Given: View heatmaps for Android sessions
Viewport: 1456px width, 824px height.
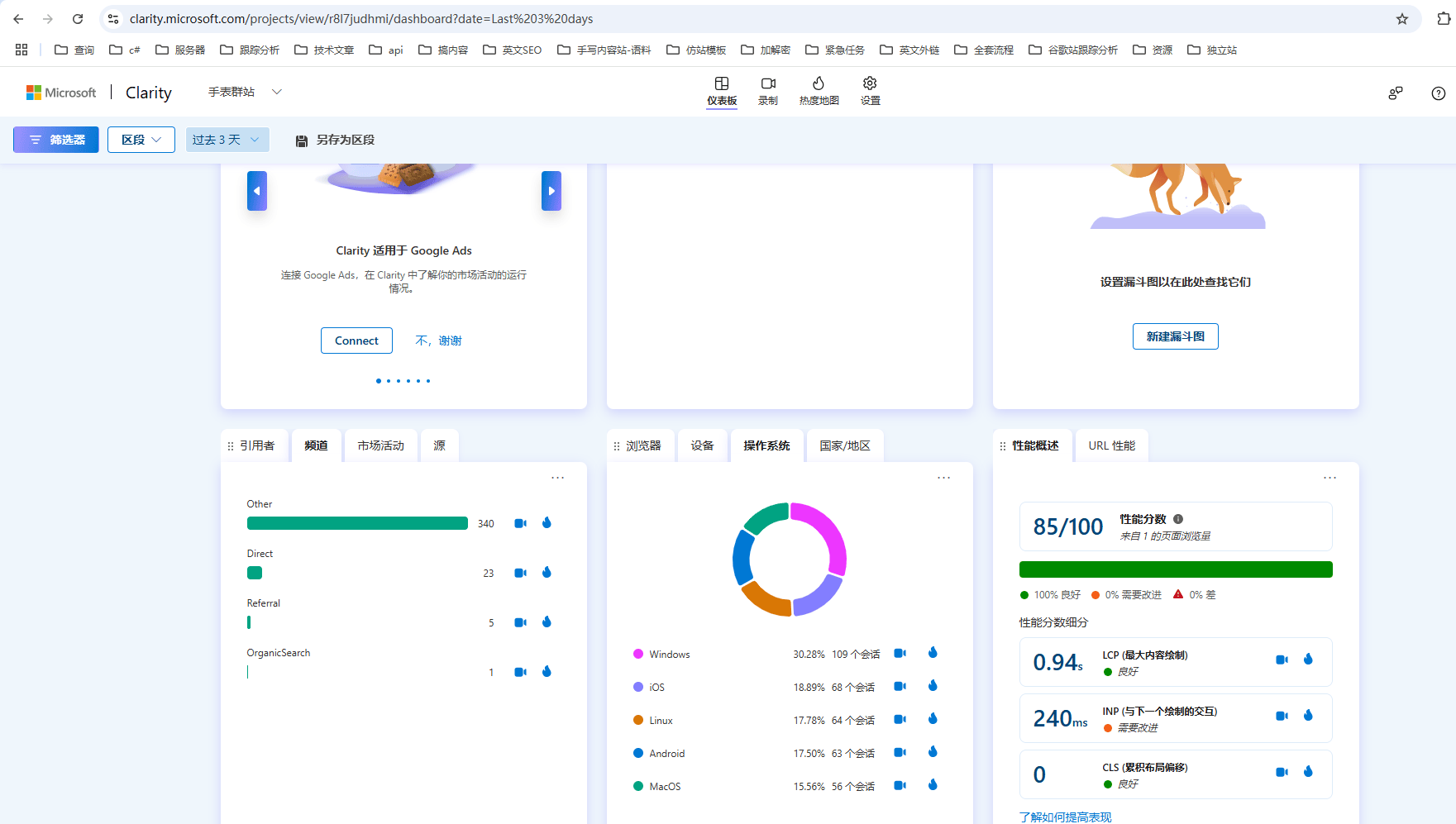Looking at the screenshot, I should point(933,752).
